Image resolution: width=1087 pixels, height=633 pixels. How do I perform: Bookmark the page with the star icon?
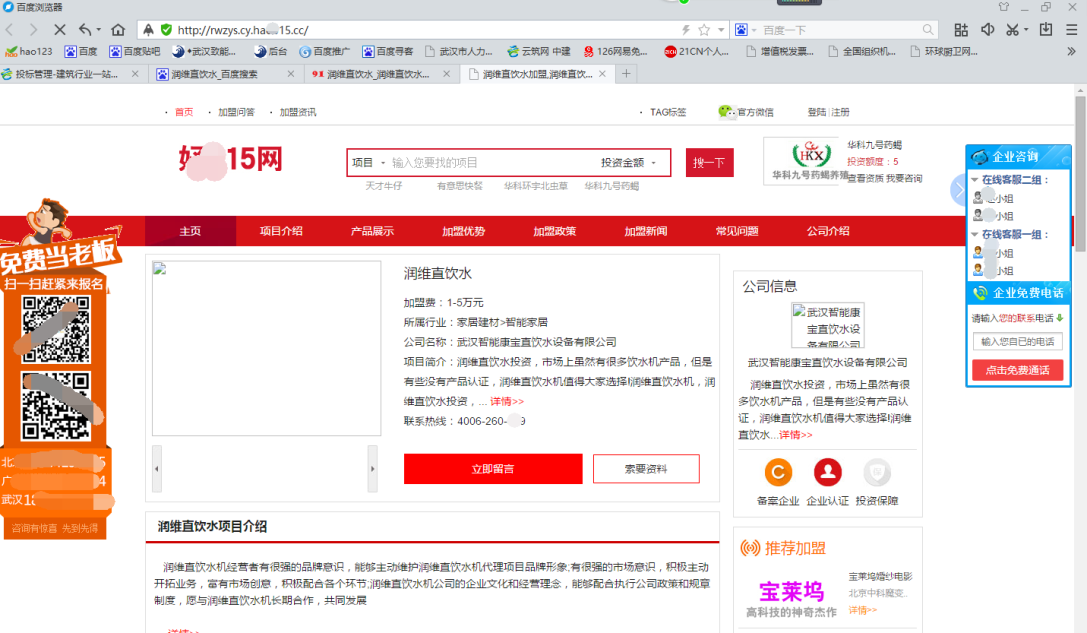[704, 30]
